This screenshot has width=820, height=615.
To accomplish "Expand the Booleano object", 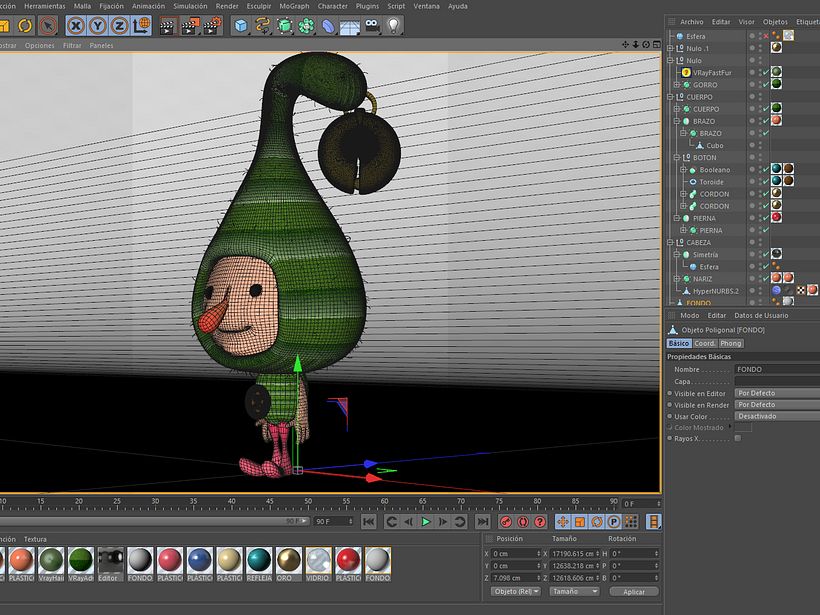I will coord(684,169).
